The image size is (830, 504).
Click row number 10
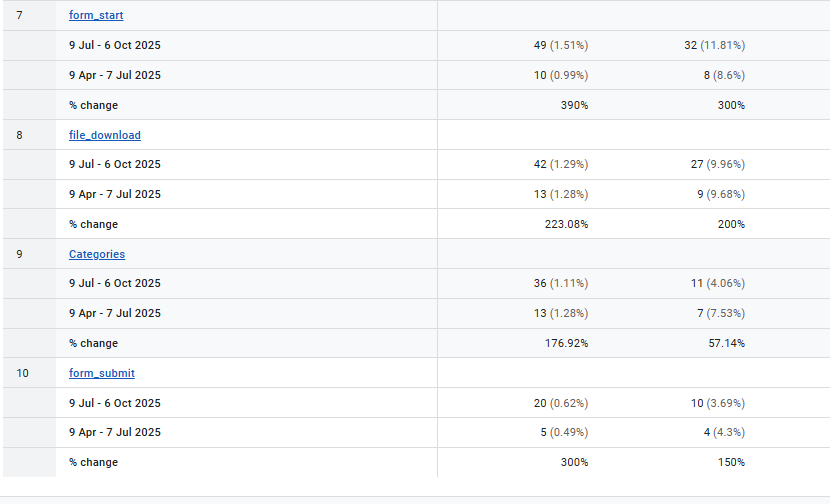click(22, 373)
